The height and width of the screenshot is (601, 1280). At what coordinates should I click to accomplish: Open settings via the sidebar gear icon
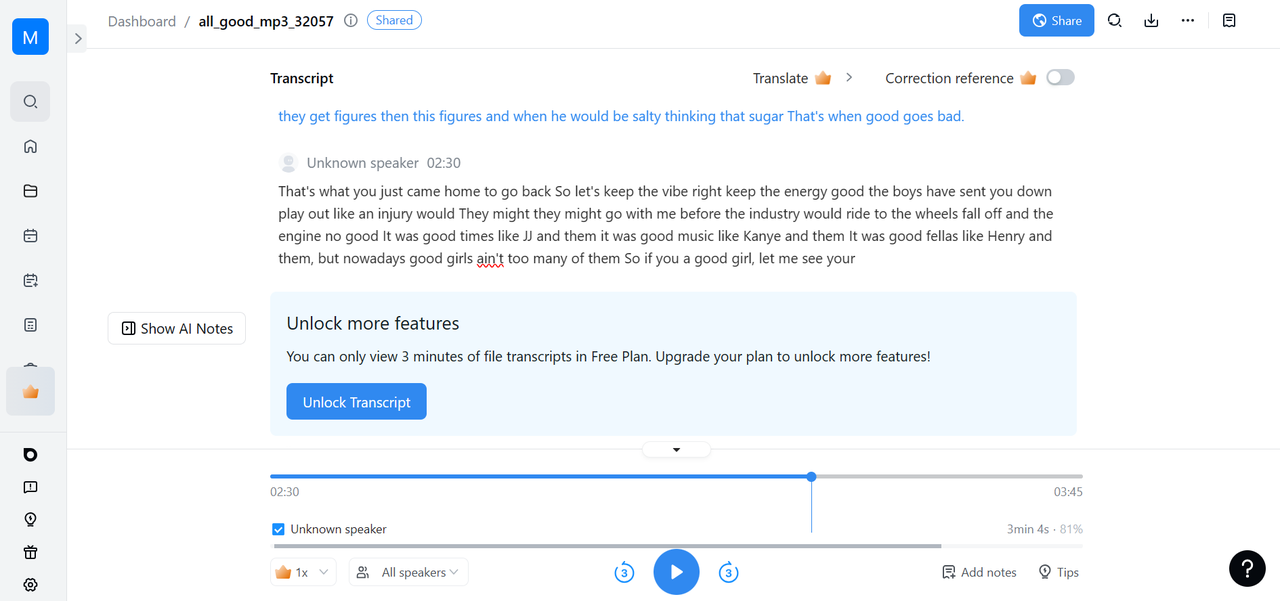coord(30,585)
